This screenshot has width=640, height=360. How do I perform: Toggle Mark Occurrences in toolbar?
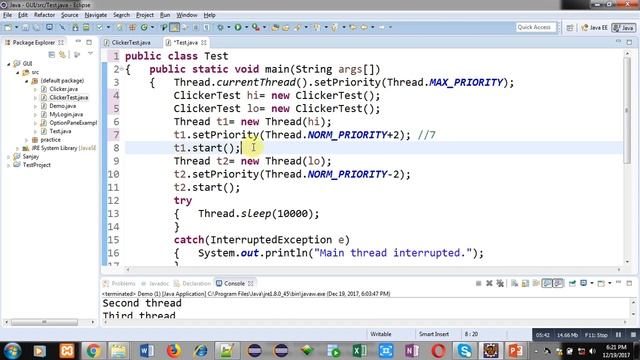174,27
